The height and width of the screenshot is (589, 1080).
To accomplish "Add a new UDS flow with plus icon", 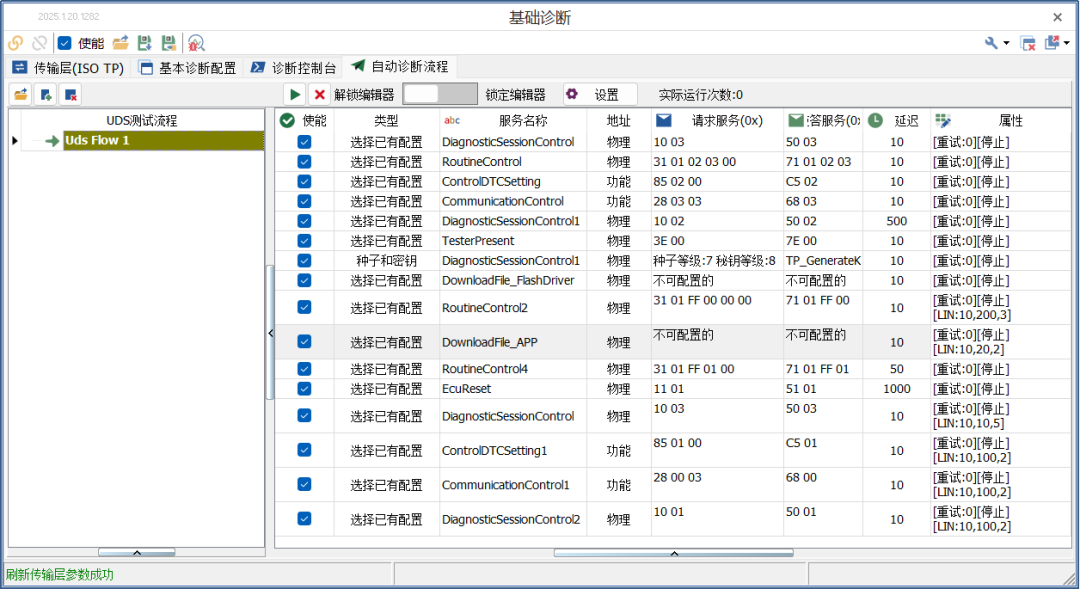I will tap(46, 94).
